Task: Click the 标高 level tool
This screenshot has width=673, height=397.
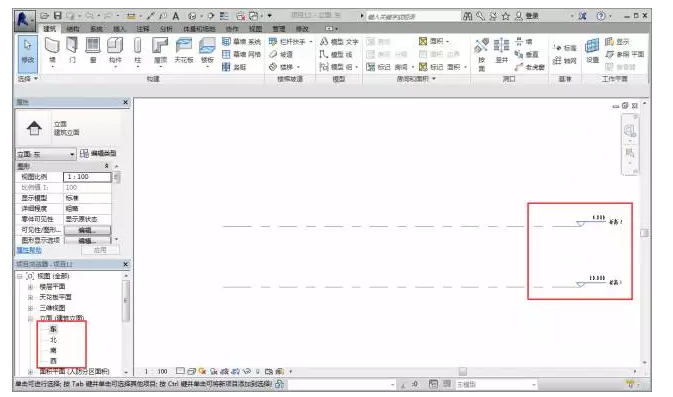Action: (564, 48)
